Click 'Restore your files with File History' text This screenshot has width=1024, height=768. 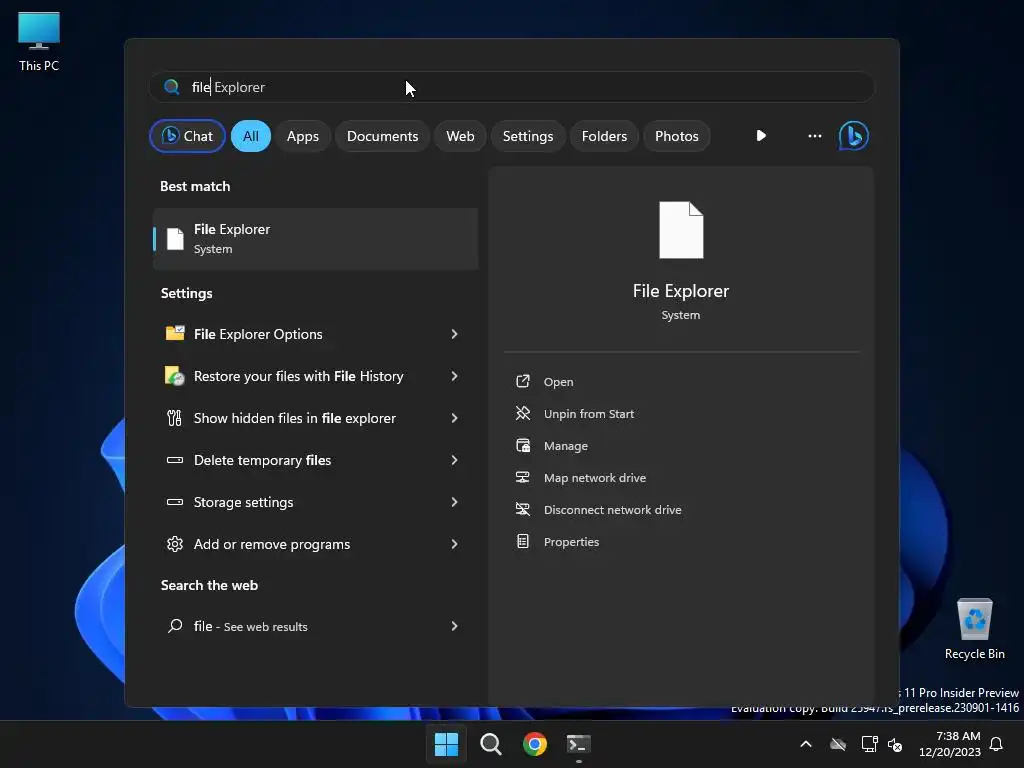[x=298, y=376]
